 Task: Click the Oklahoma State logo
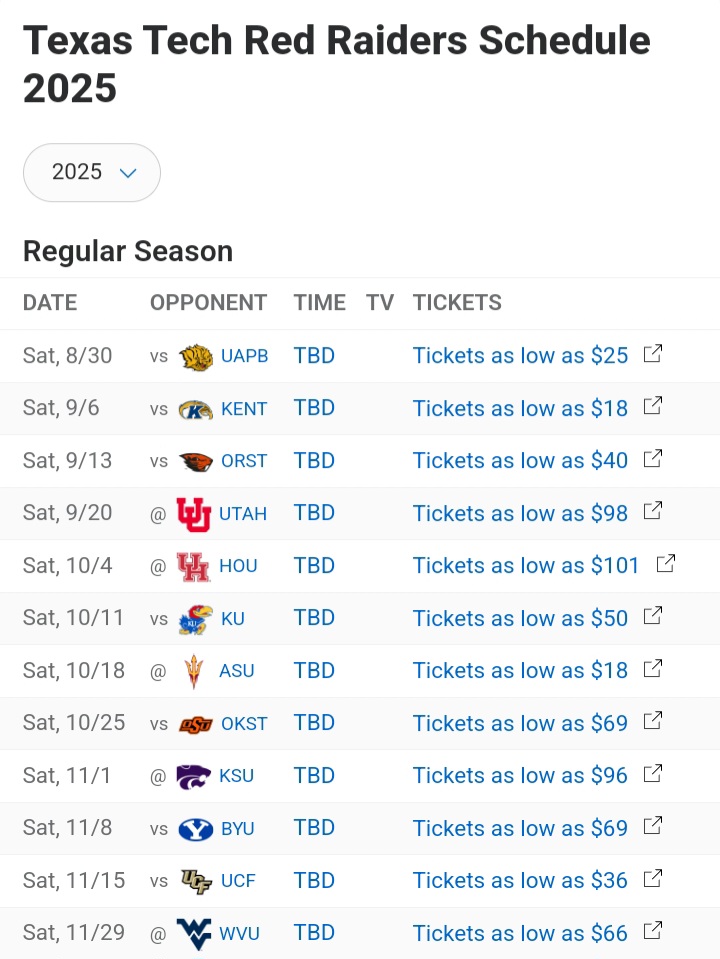[x=196, y=724]
